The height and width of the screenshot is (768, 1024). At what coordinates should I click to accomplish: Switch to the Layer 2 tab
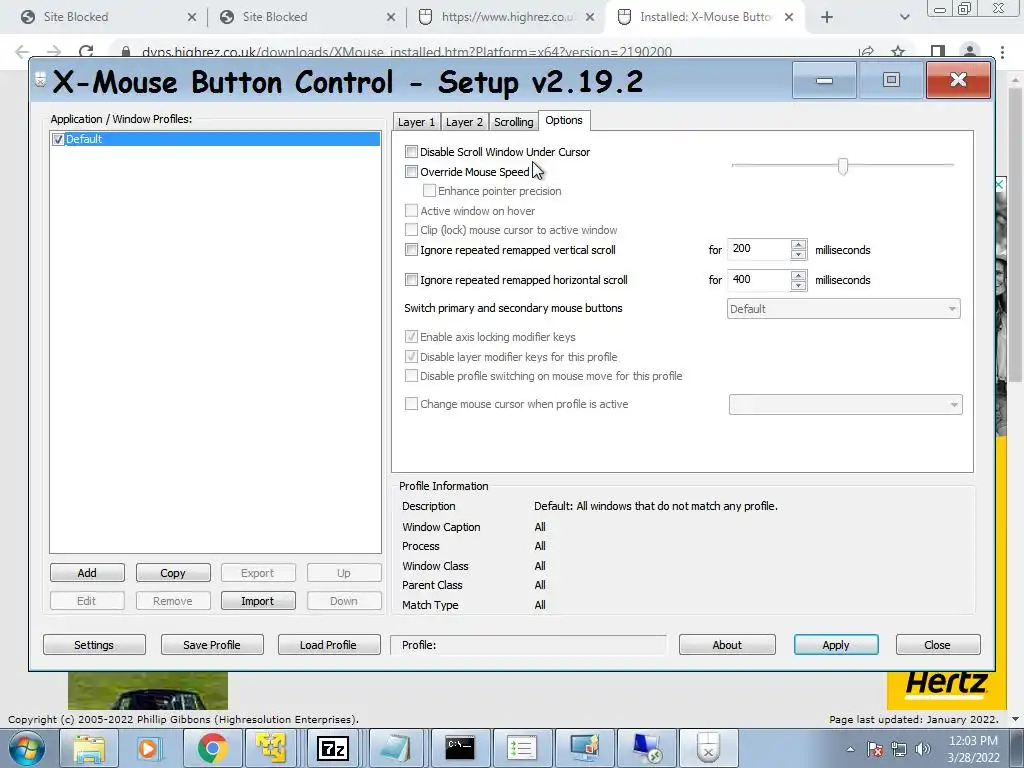(x=464, y=122)
